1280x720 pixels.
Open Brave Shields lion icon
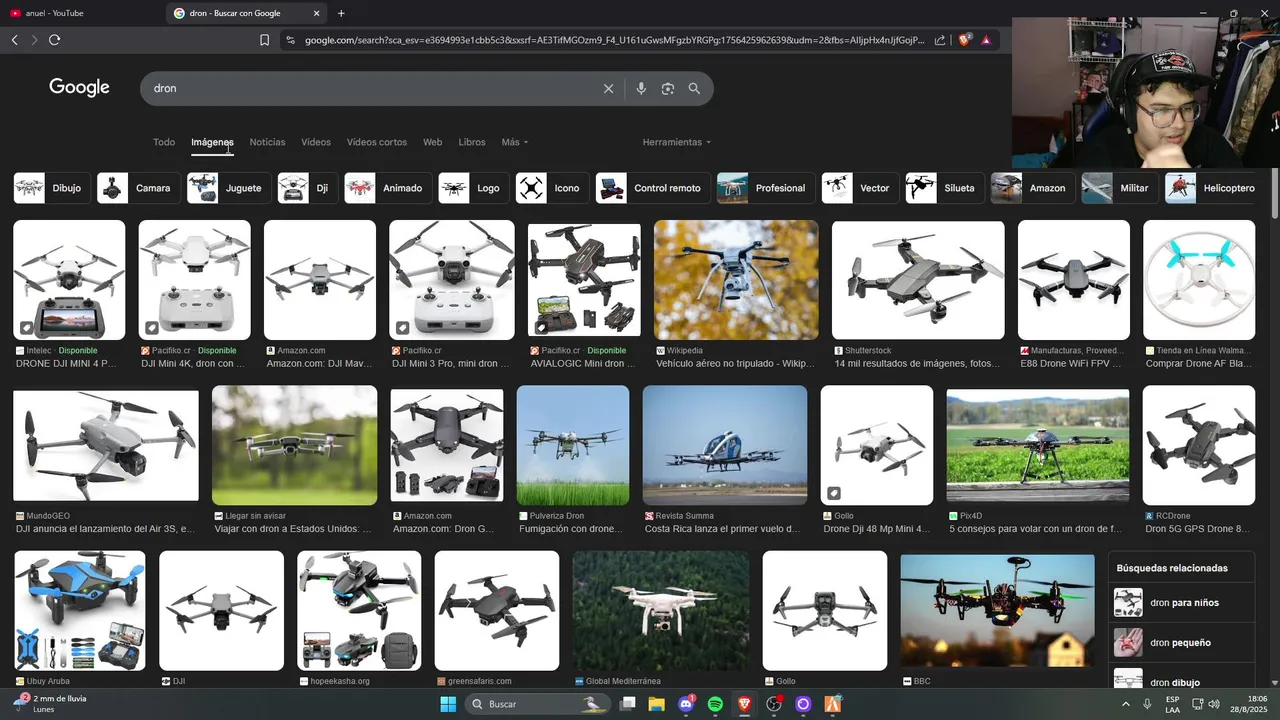tap(965, 40)
